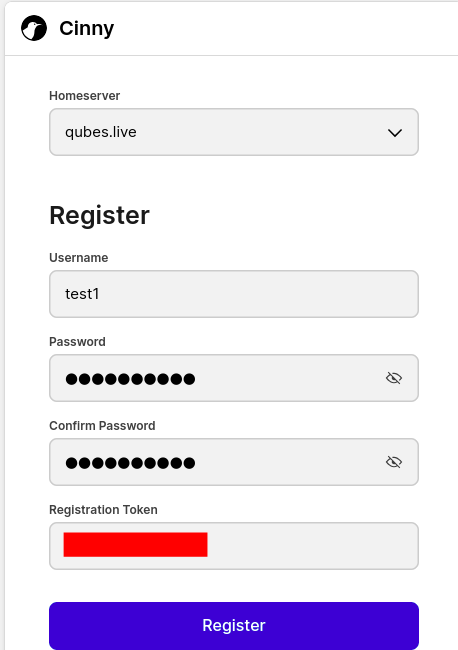Click the Registration Token label

[103, 510]
